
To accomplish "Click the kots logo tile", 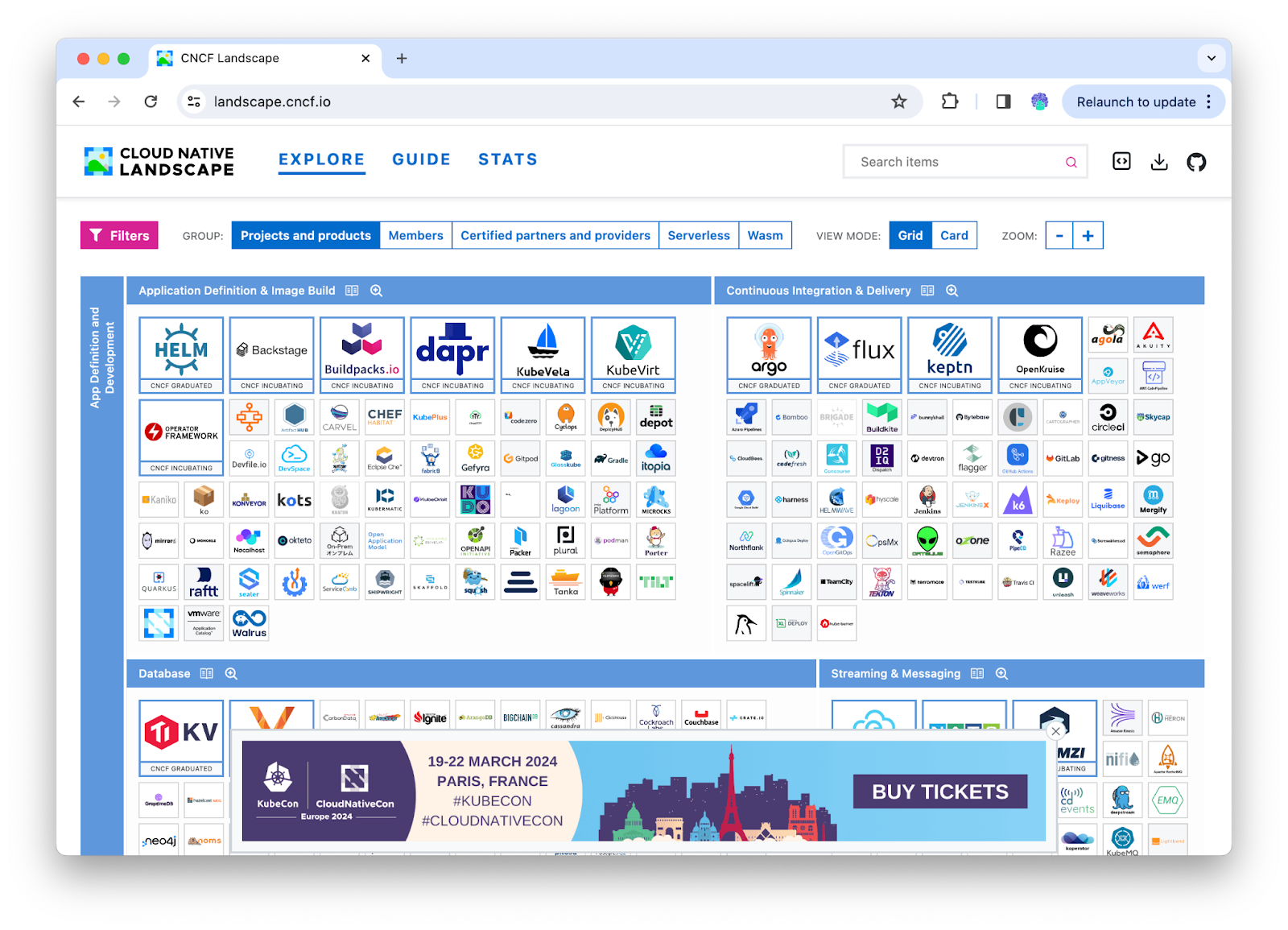I will (294, 499).
